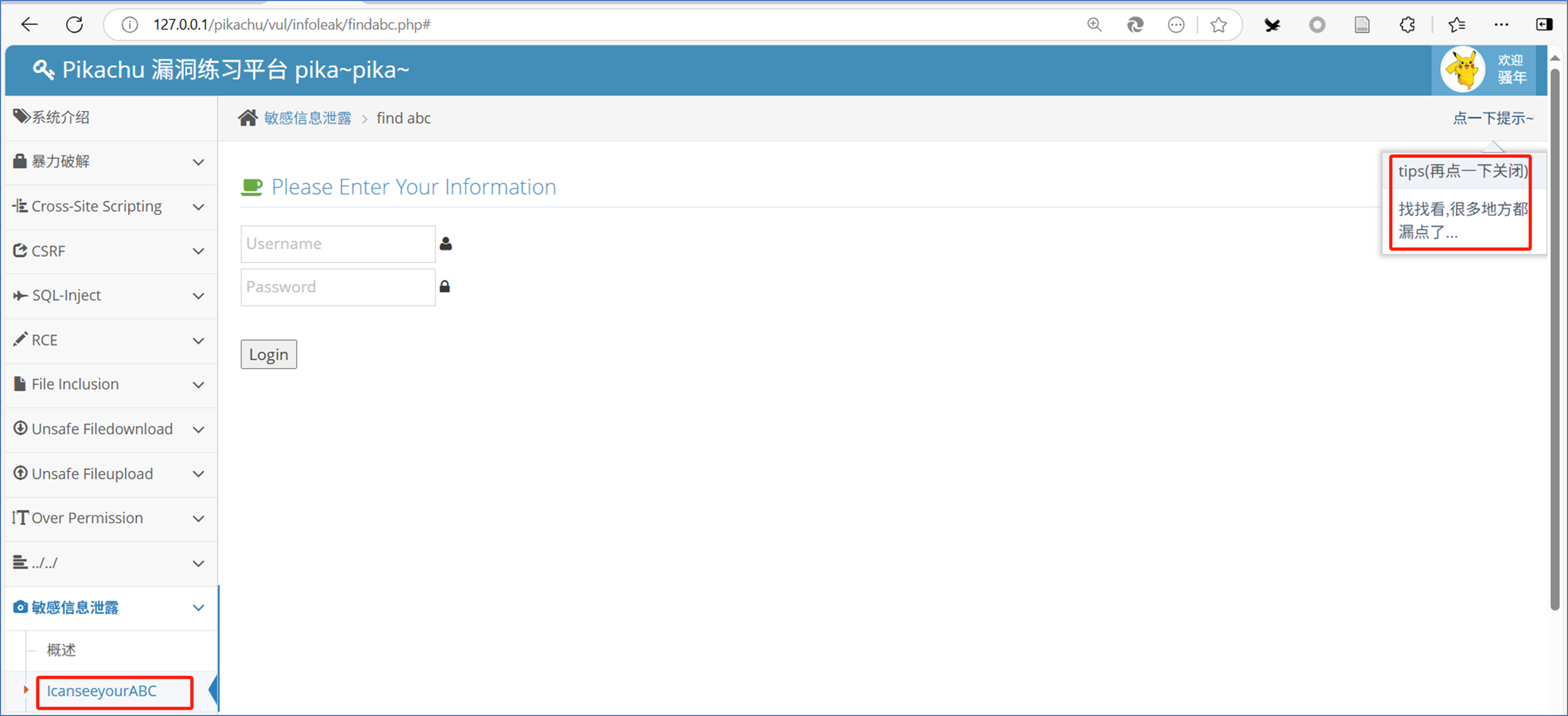
Task: Click the browser address bar URL
Action: point(292,25)
